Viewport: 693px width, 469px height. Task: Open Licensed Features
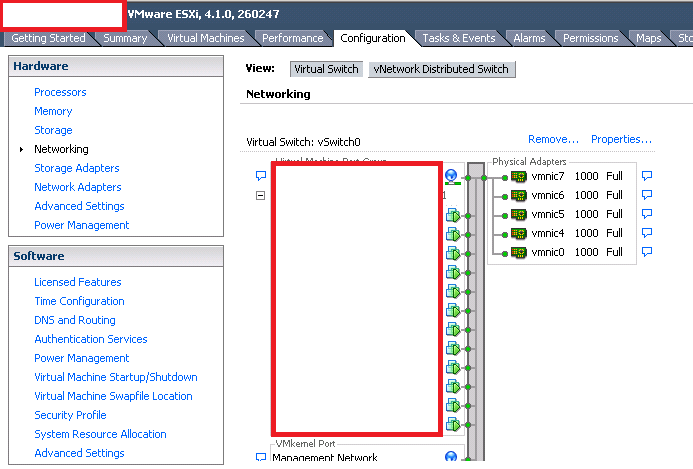coord(78,282)
